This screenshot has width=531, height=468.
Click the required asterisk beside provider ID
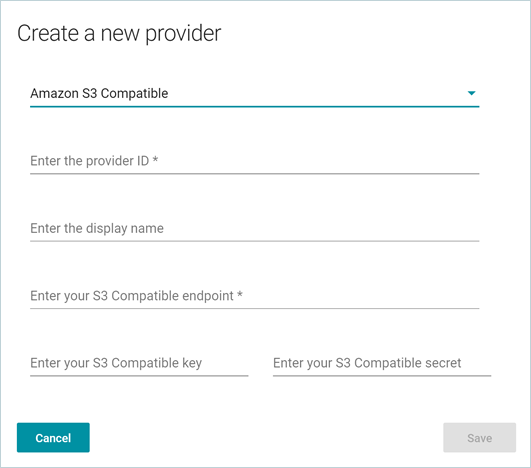pos(155,159)
